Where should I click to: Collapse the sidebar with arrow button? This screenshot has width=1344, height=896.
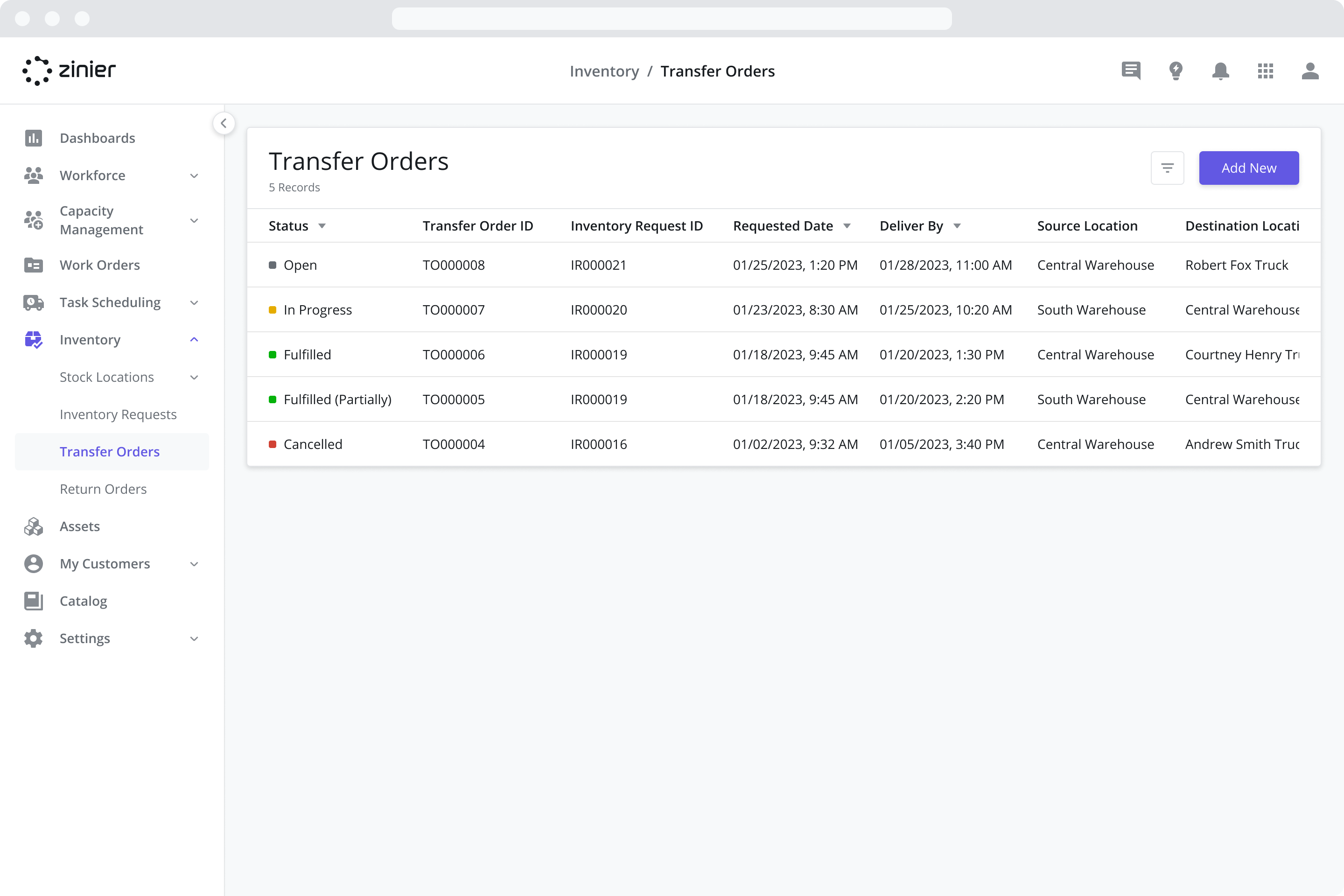coord(224,123)
